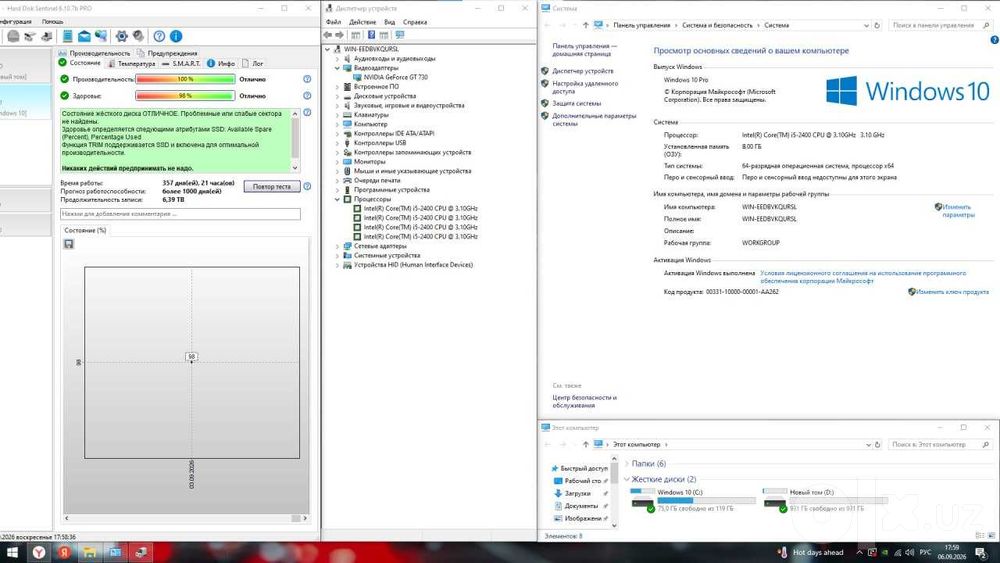Collapse the Жесткие диски (2) group
Screen dimensions: 1000x563
[627, 479]
